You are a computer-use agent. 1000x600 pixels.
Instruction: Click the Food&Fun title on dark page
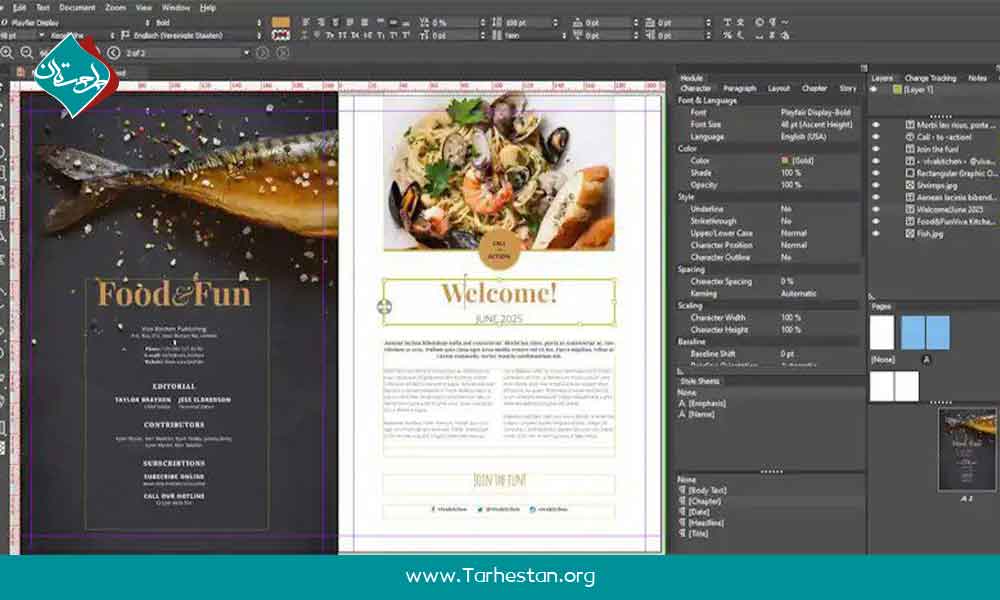pyautogui.click(x=173, y=294)
